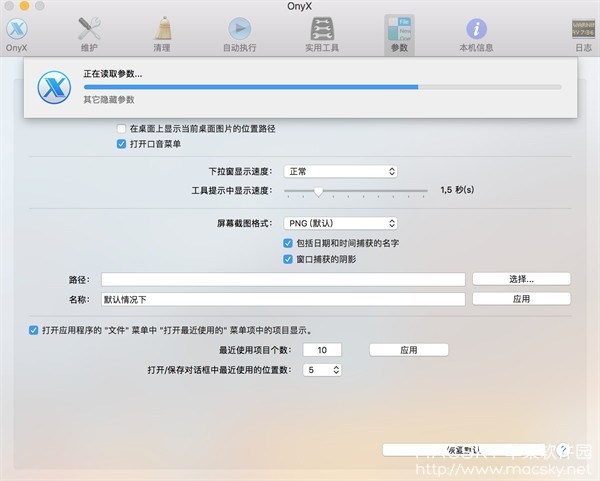Click the recent locations count stepper showing 5
This screenshot has height=481, width=600.
322,370
